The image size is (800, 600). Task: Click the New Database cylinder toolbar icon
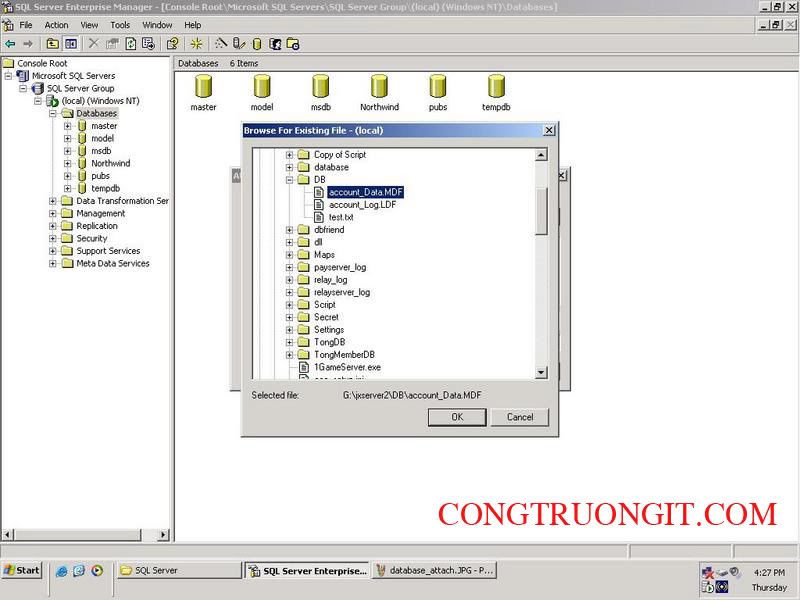[257, 44]
